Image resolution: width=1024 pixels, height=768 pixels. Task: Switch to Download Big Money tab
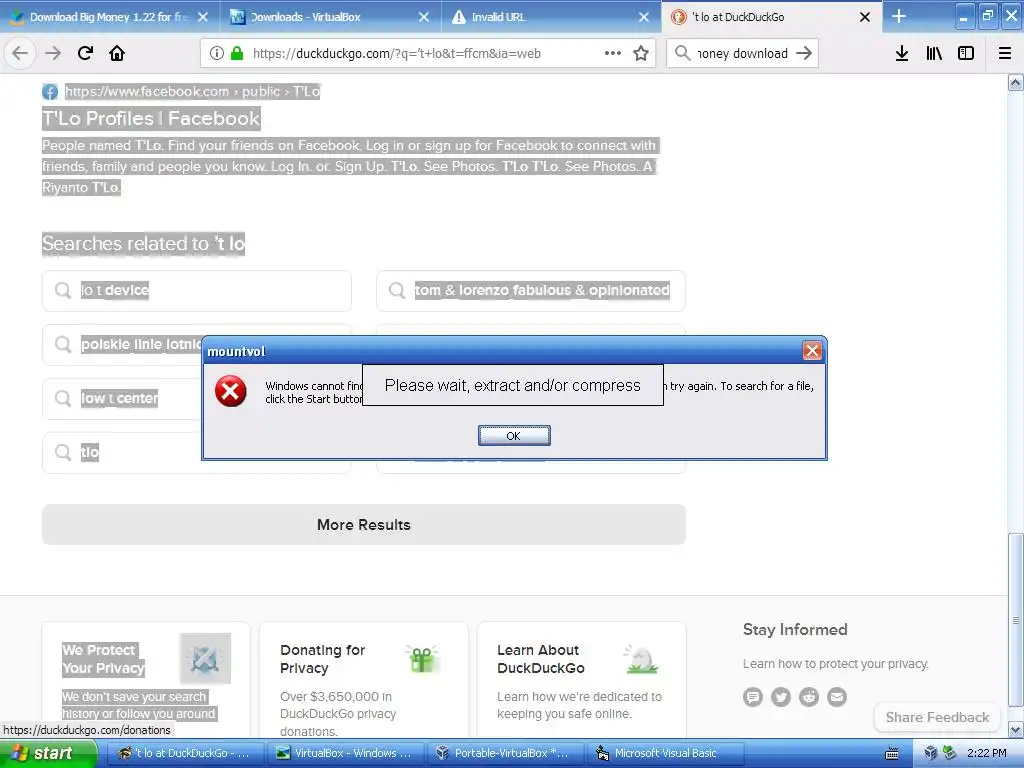[x=109, y=17]
